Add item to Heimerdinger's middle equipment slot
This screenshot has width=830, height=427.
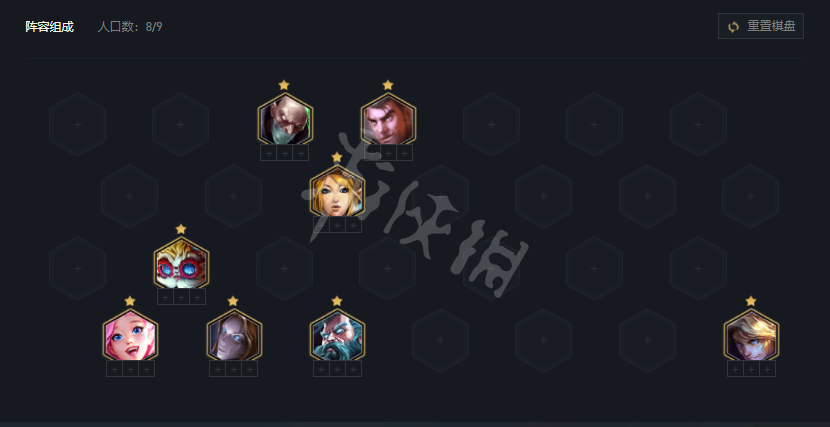pyautogui.click(x=181, y=297)
